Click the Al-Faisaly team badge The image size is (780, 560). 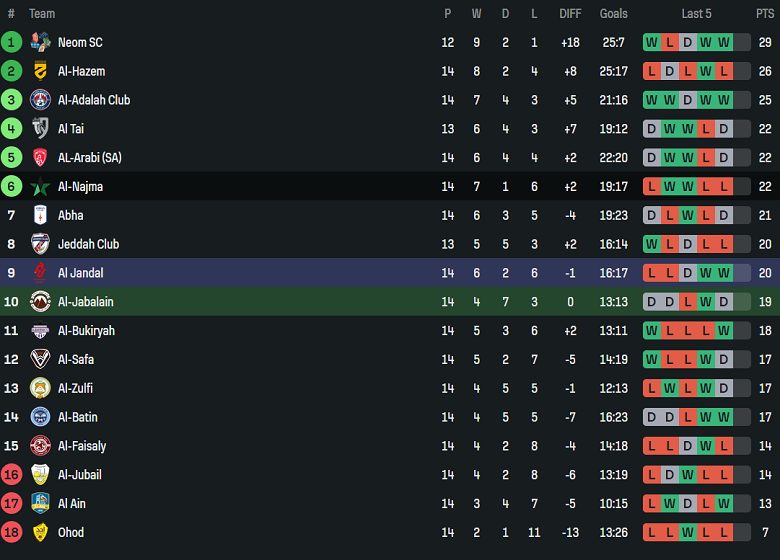[x=40, y=446]
